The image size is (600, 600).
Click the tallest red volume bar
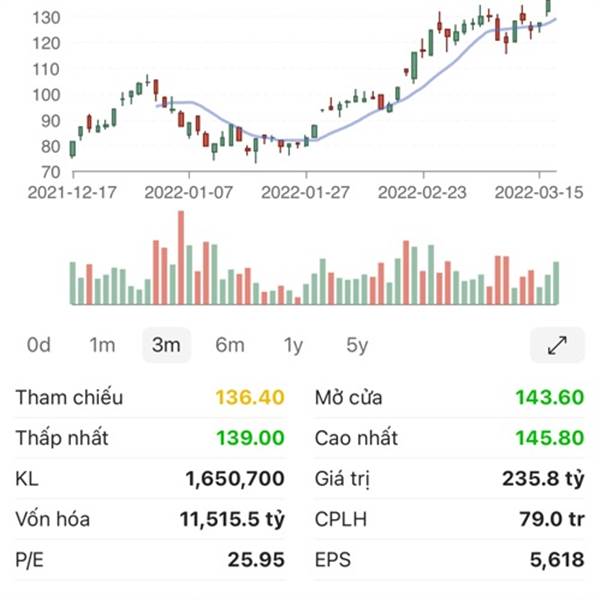[x=181, y=258]
